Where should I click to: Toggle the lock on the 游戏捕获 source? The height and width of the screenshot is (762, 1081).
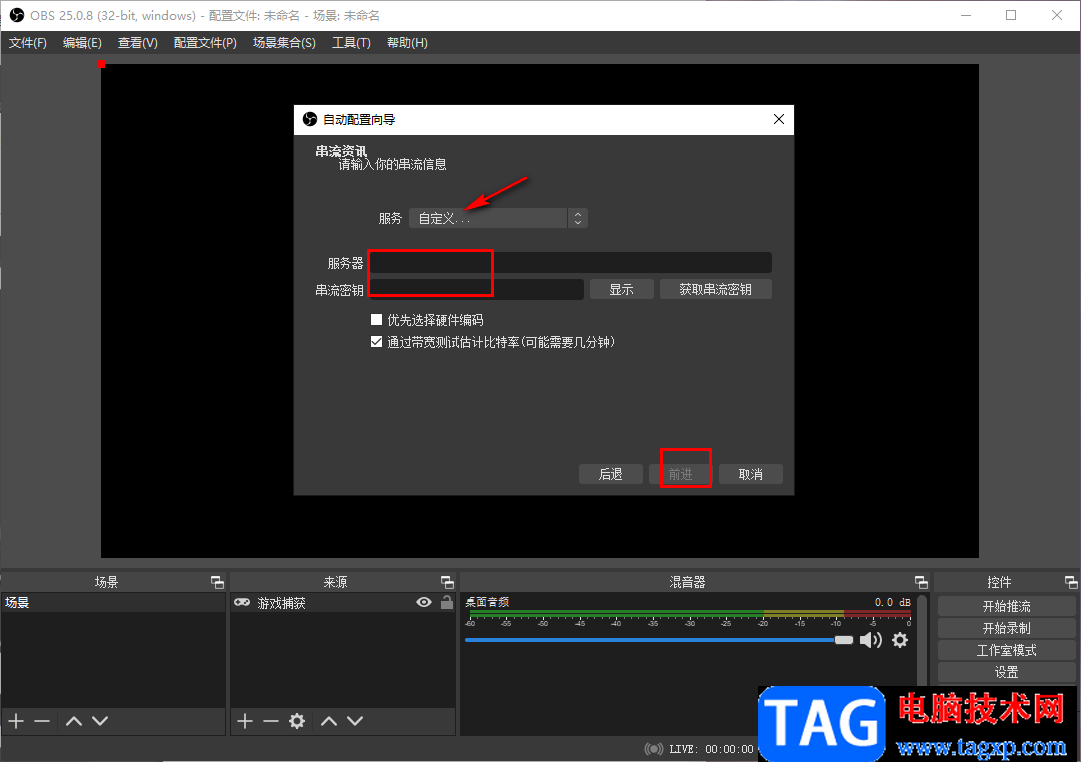click(x=447, y=603)
